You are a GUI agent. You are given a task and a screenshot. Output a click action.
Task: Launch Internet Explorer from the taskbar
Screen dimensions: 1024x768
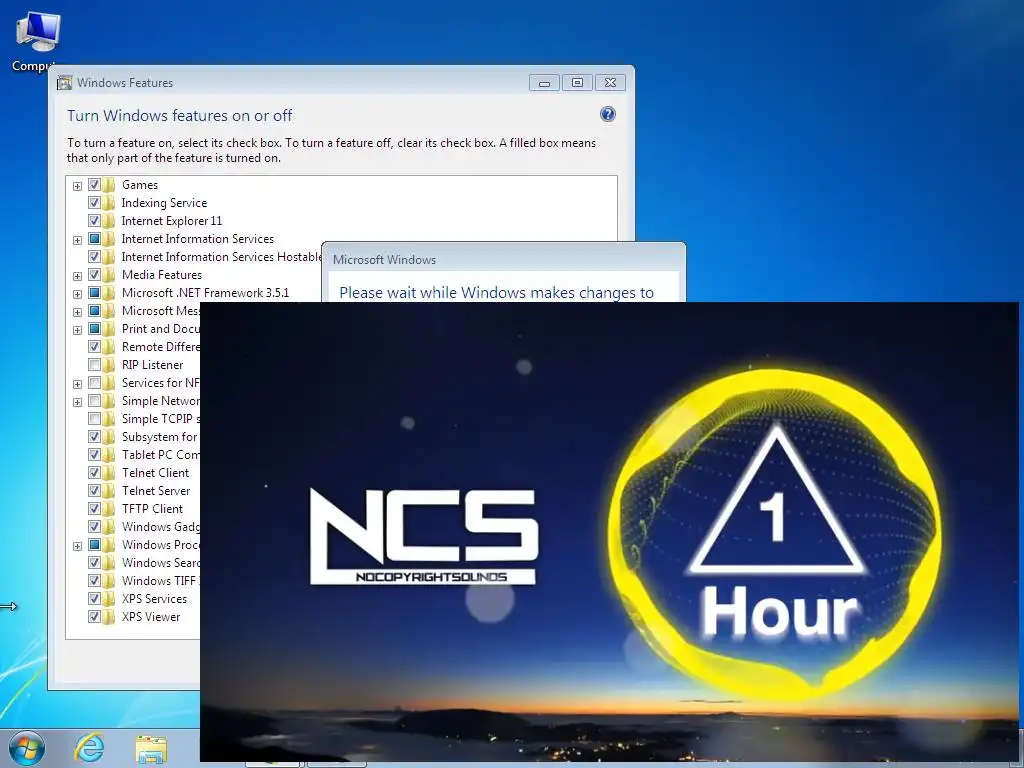click(x=89, y=748)
